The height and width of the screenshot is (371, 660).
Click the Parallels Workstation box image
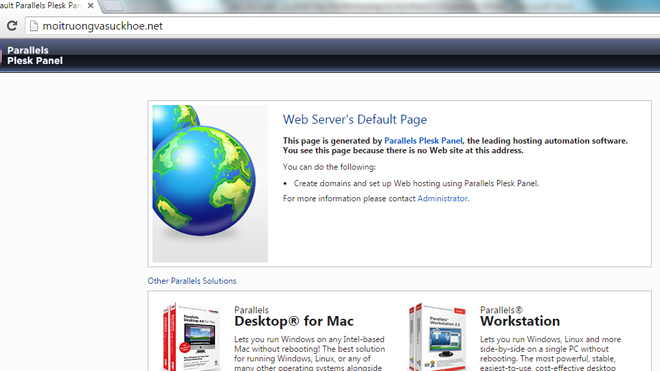coord(438,336)
